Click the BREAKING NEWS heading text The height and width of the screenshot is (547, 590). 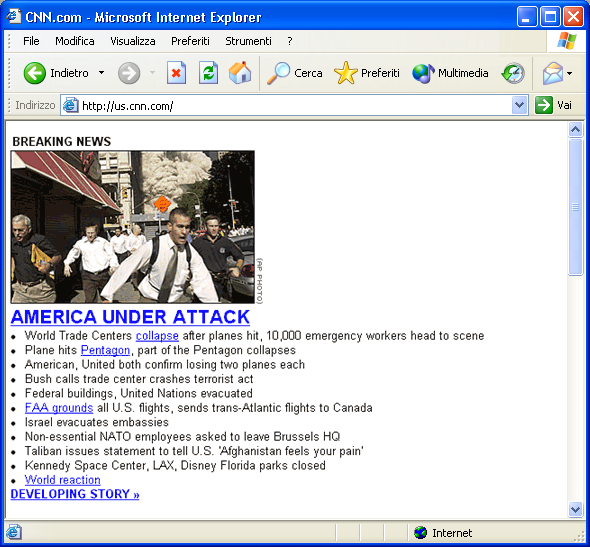click(x=62, y=141)
